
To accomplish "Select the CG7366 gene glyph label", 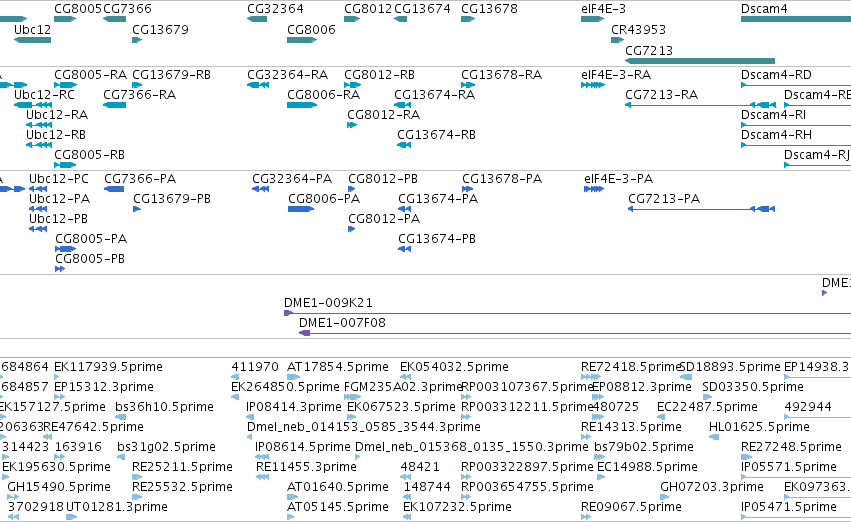I will 128,9.
